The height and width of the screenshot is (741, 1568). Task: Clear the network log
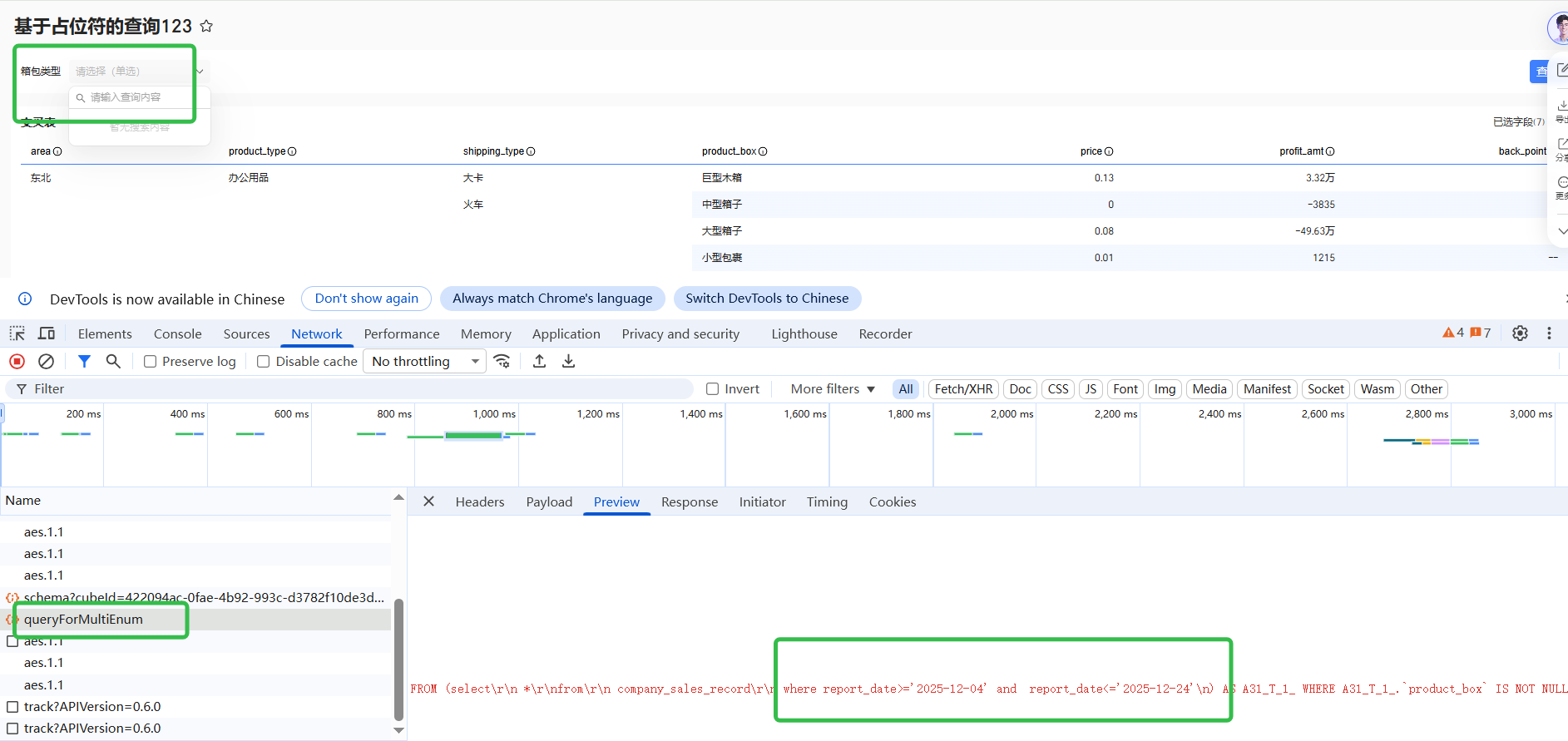pyautogui.click(x=47, y=361)
